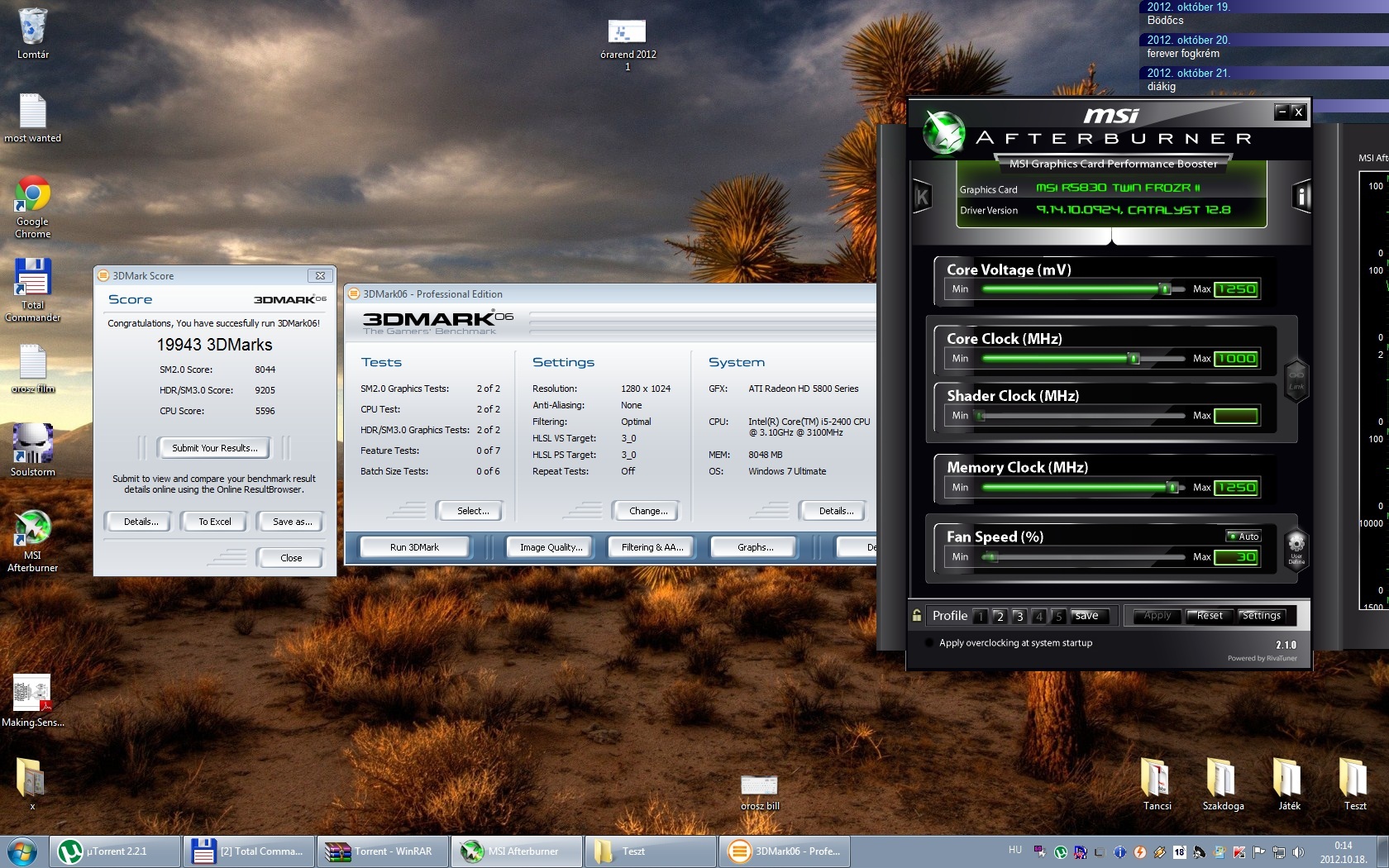Click the Core Clock value field 1000
1389x868 pixels.
click(1237, 358)
